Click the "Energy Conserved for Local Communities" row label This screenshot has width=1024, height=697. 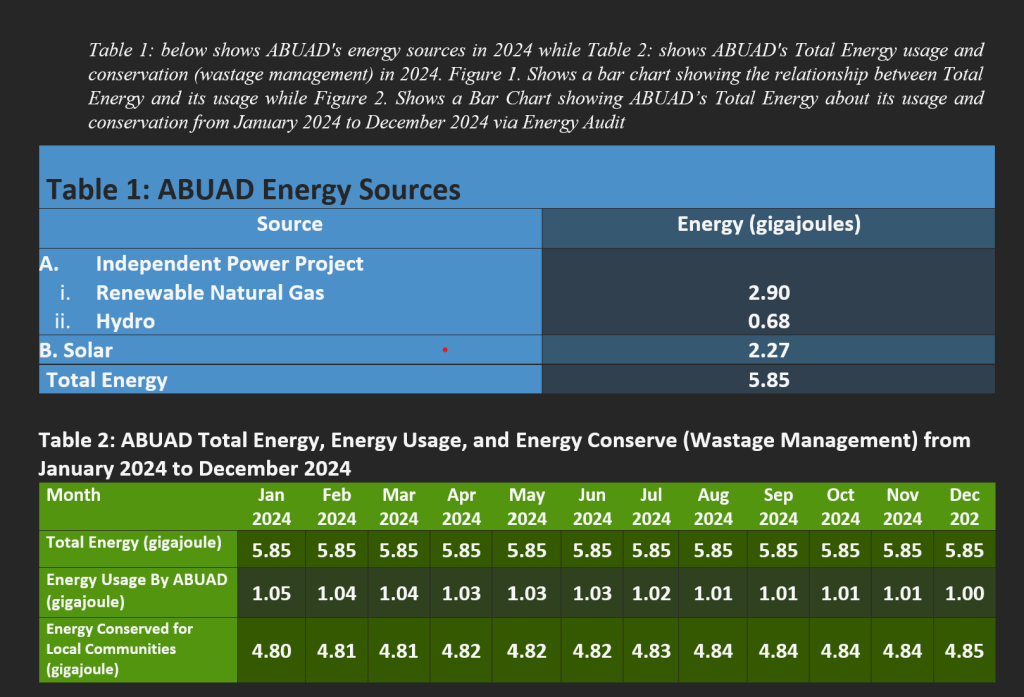click(120, 649)
